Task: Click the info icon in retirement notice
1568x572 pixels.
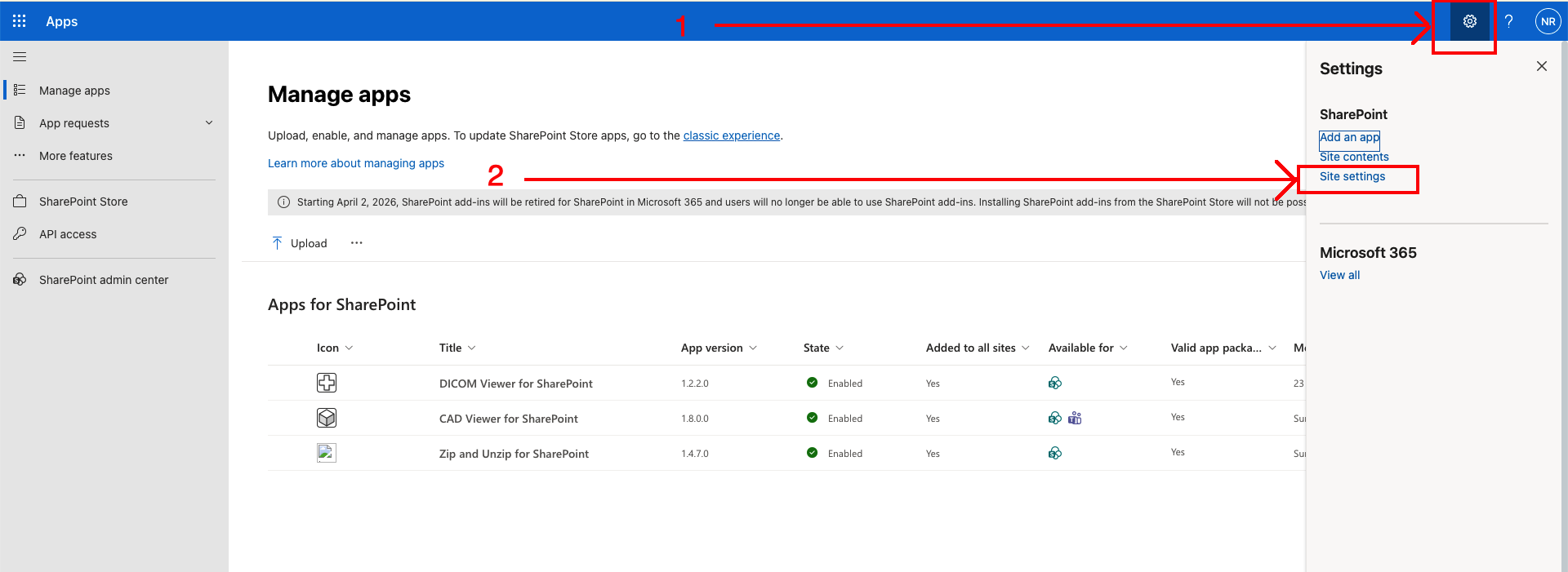Action: [x=283, y=202]
